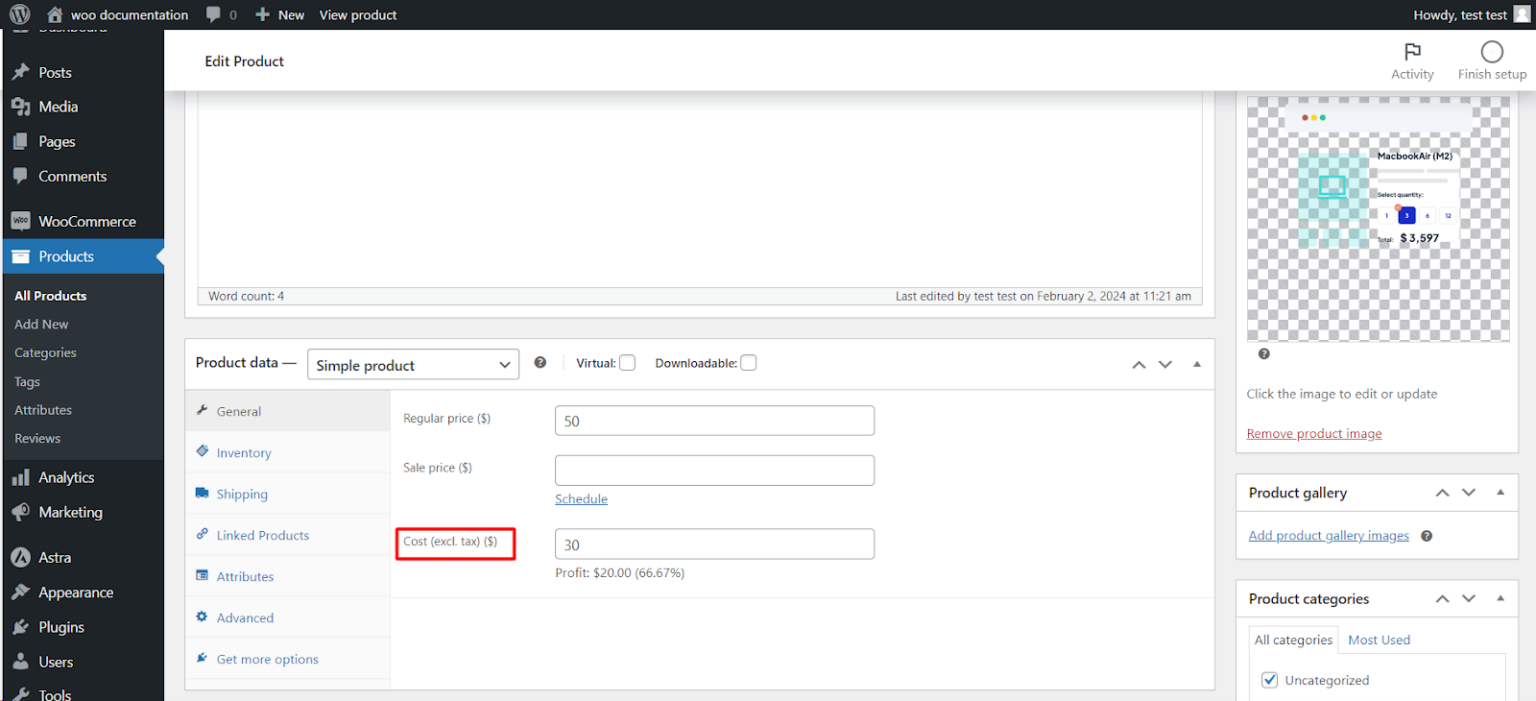Click the help icon beside Product data

tap(540, 362)
